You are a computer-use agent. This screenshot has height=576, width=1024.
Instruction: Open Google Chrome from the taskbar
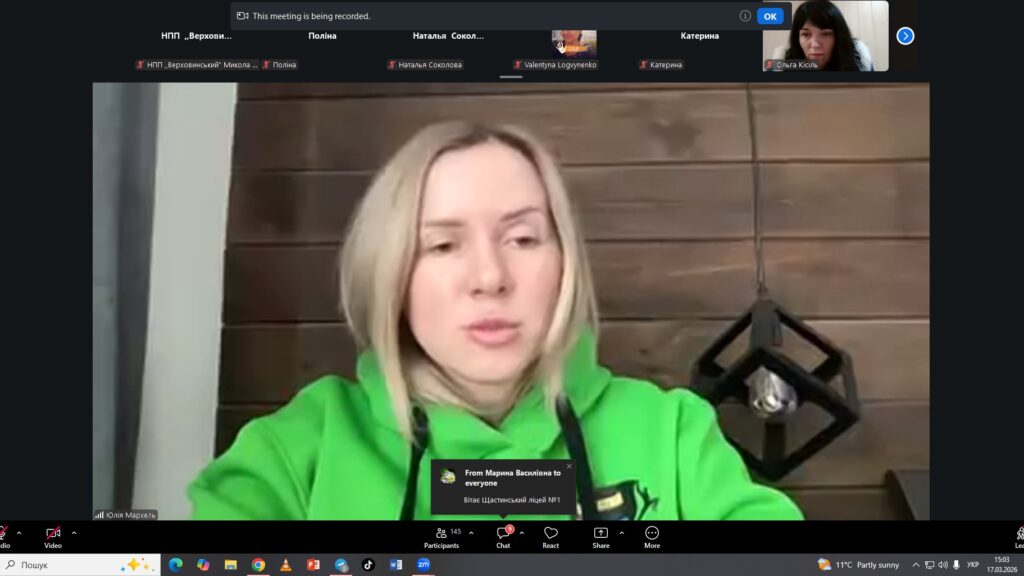258,565
